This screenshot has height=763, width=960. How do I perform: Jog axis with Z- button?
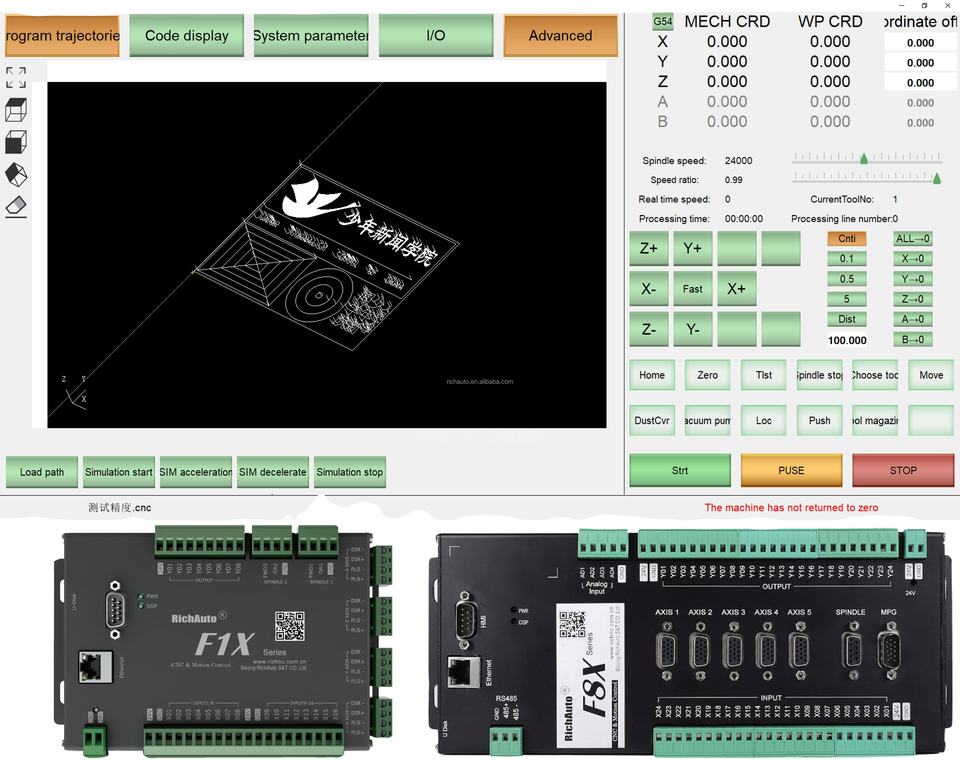[x=649, y=329]
